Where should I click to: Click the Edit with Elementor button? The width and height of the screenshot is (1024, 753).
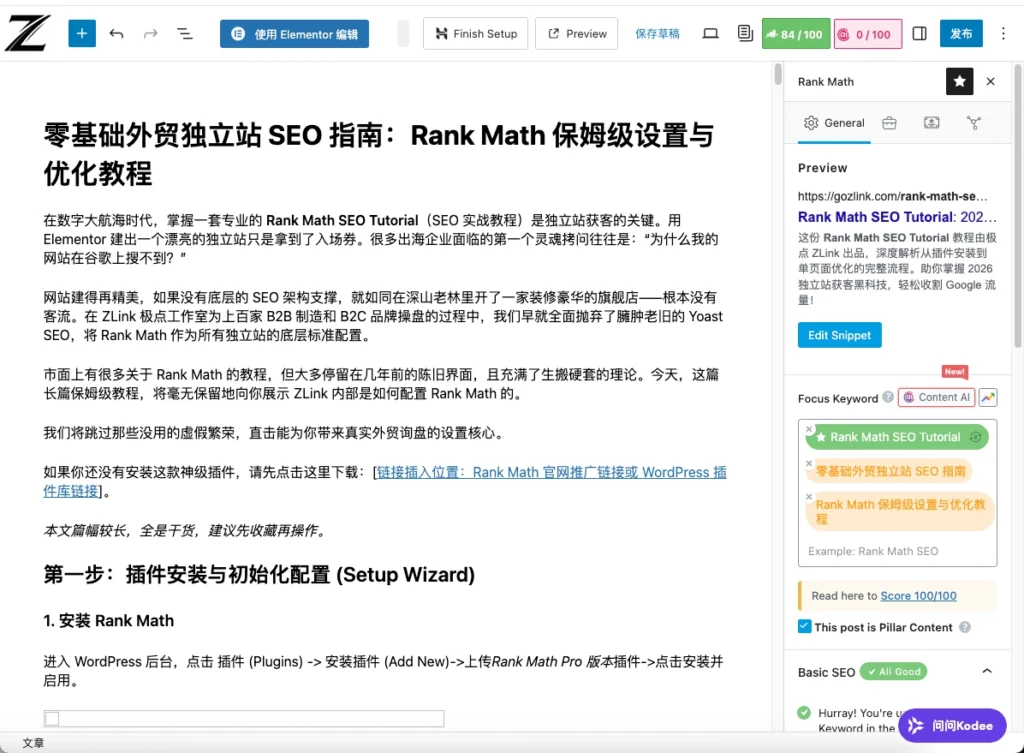tap(295, 34)
